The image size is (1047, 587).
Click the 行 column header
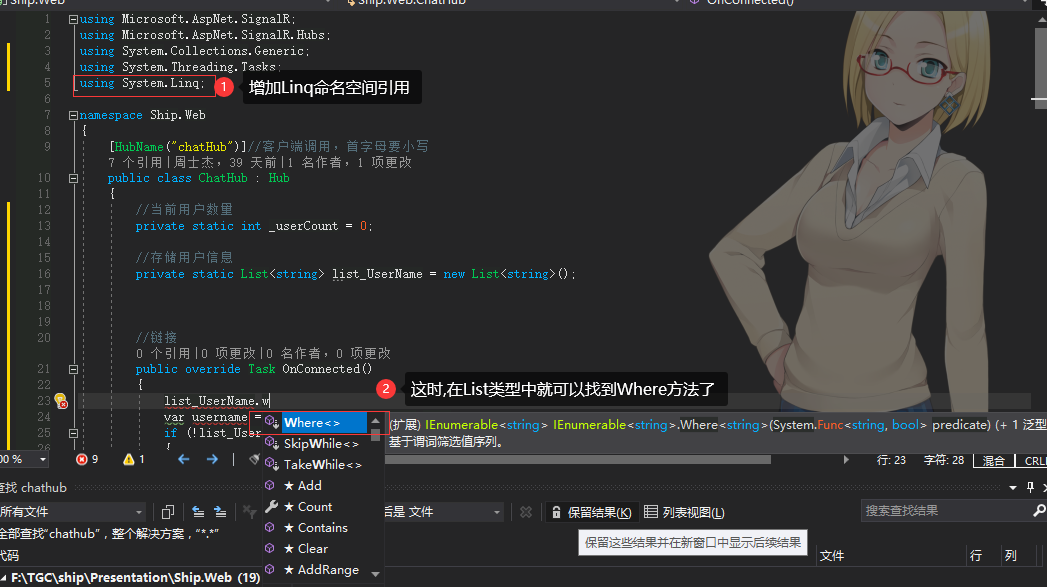(x=976, y=556)
